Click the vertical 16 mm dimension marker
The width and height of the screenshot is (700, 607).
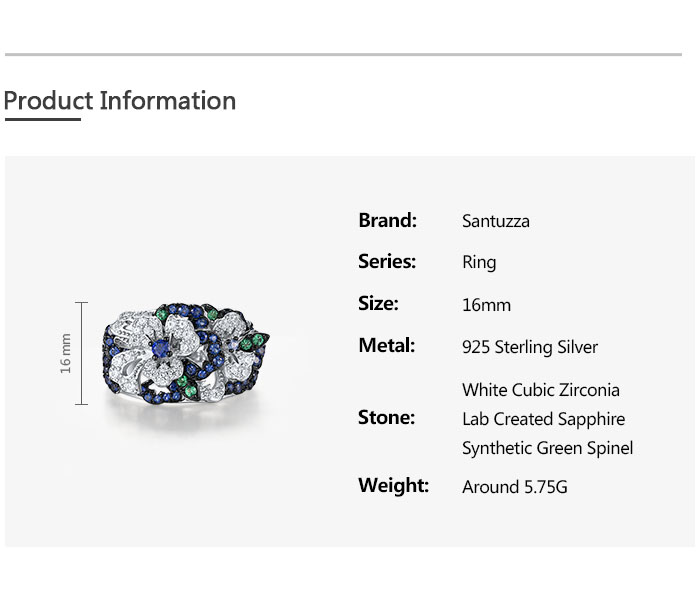click(x=80, y=353)
